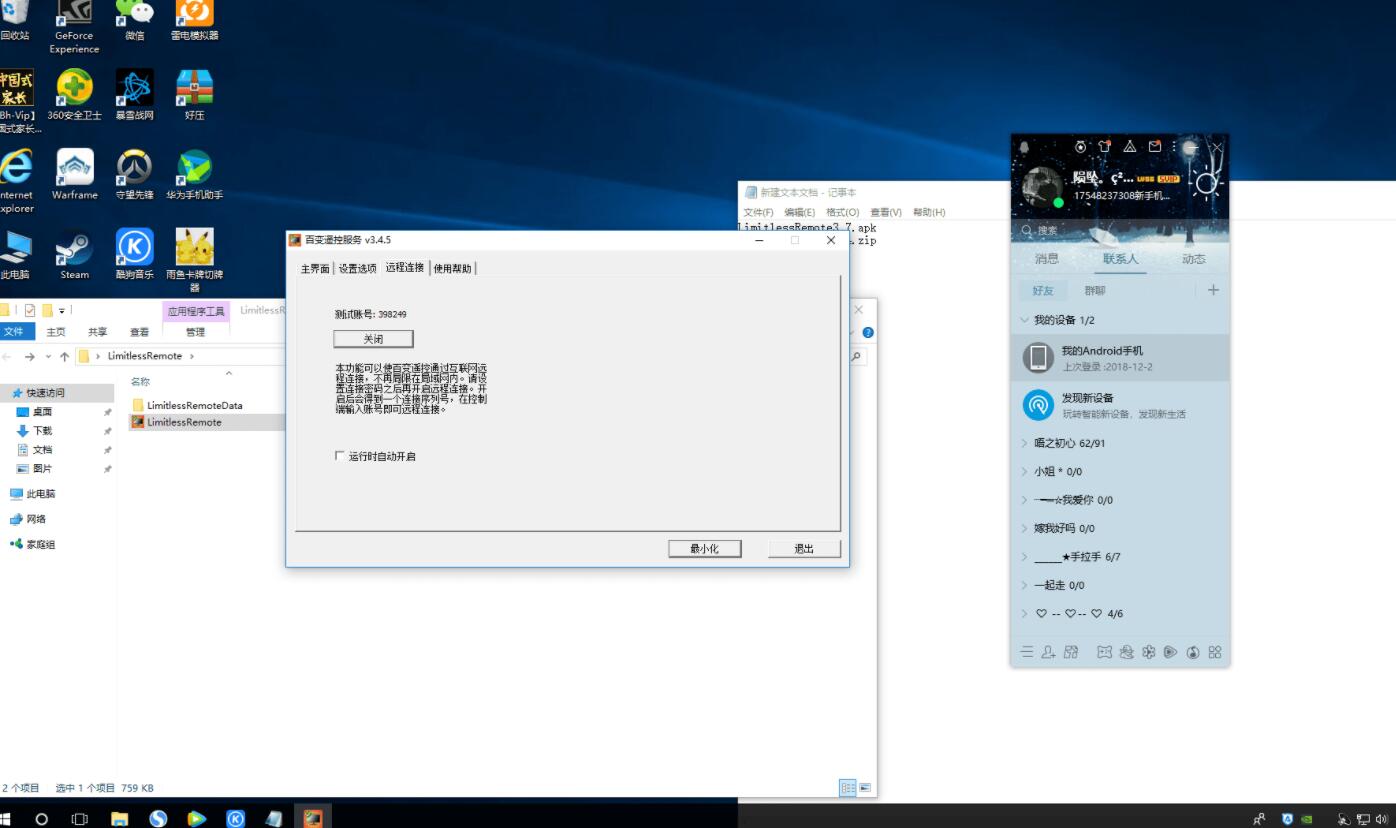Viewport: 1396px width, 828px height.
Task: Click the QQ 搜索 search field
Action: [1120, 231]
